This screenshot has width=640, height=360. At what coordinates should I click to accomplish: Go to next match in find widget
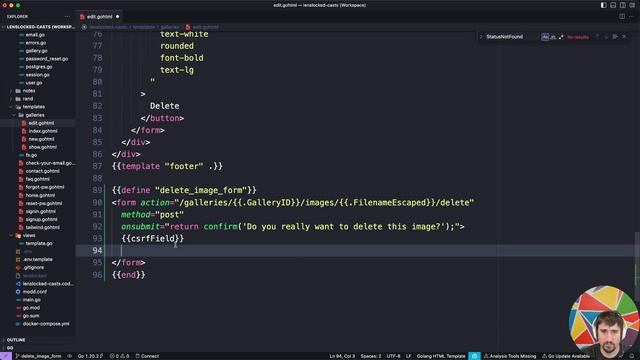(x=606, y=37)
